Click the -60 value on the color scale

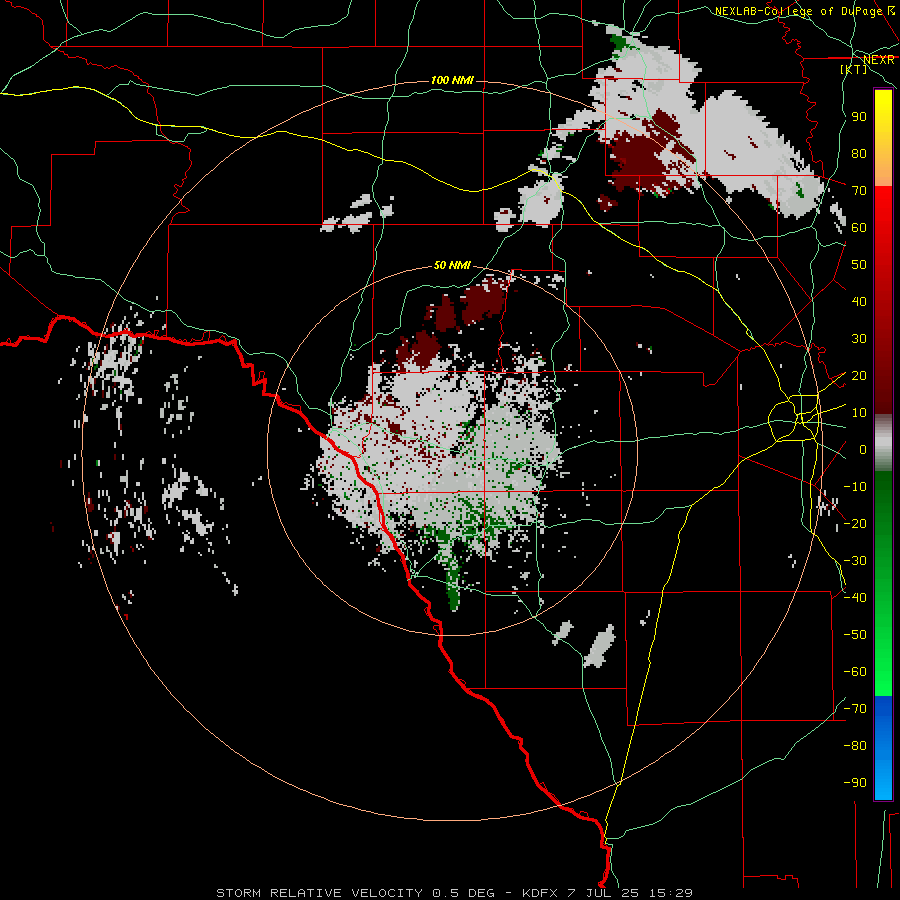(855, 672)
